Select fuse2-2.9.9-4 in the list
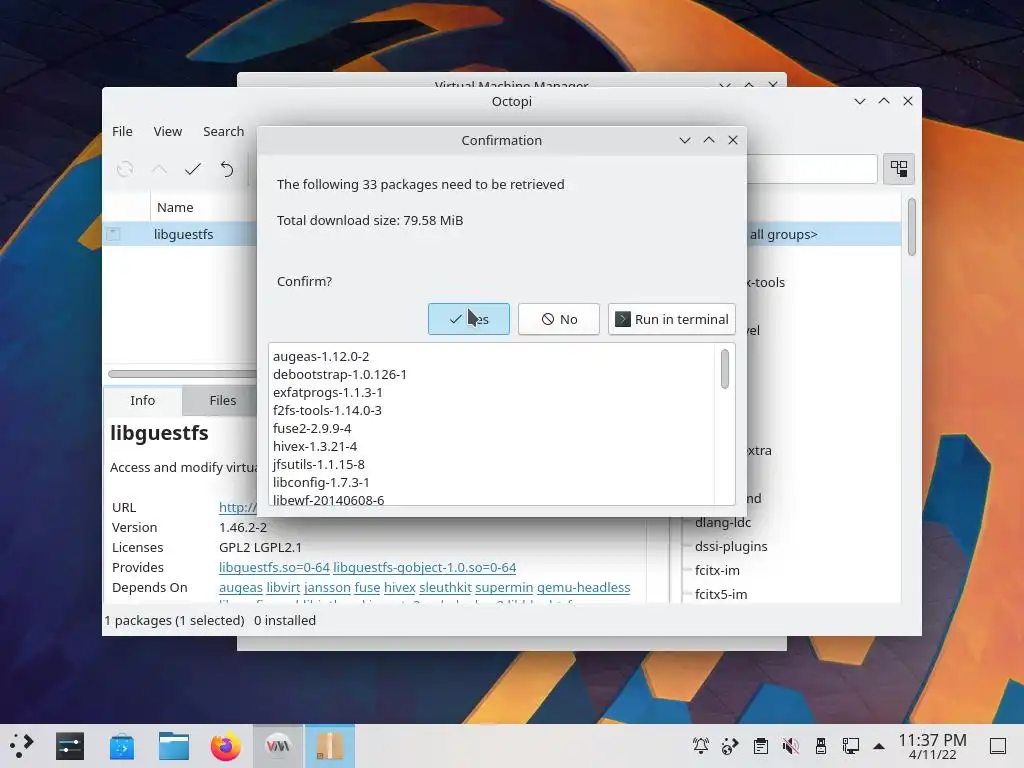The image size is (1024, 768). coord(312,428)
